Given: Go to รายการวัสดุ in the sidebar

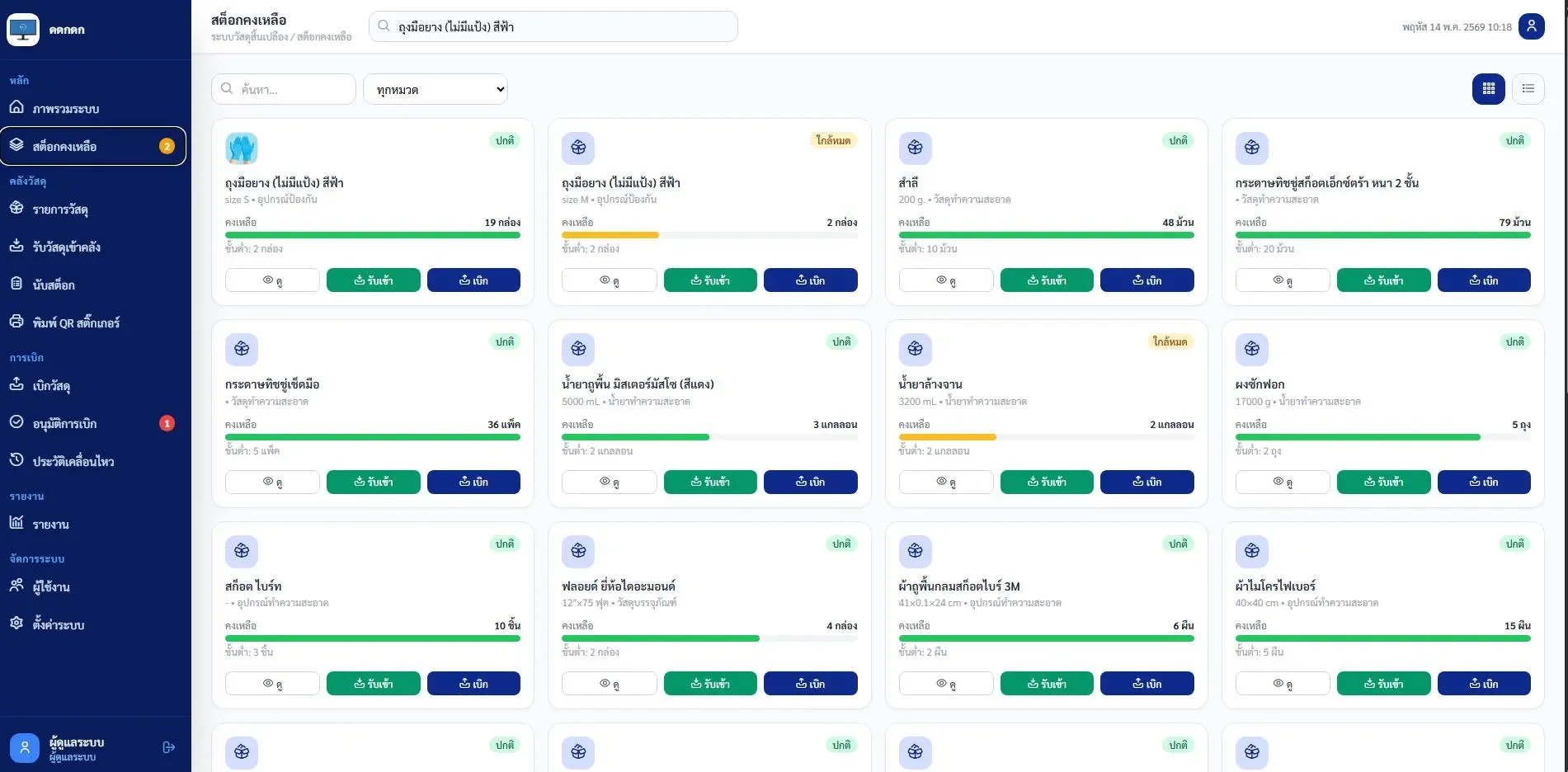Looking at the screenshot, I should pos(93,209).
